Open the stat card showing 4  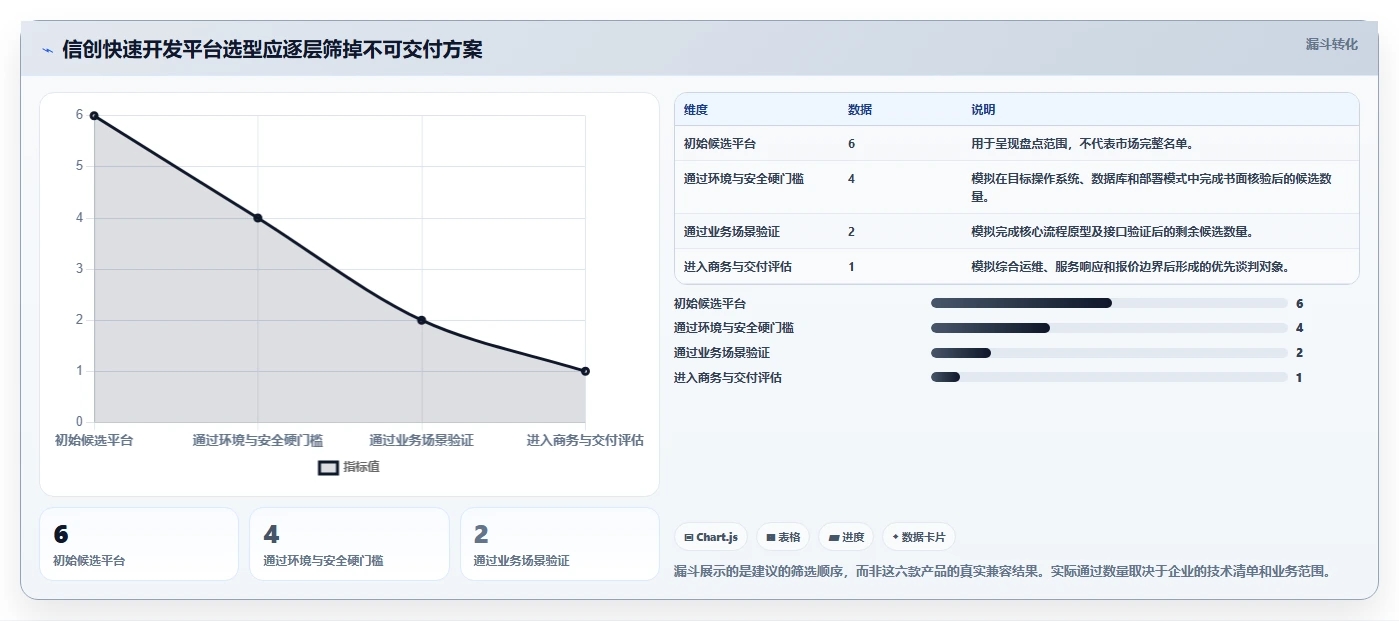click(x=349, y=544)
